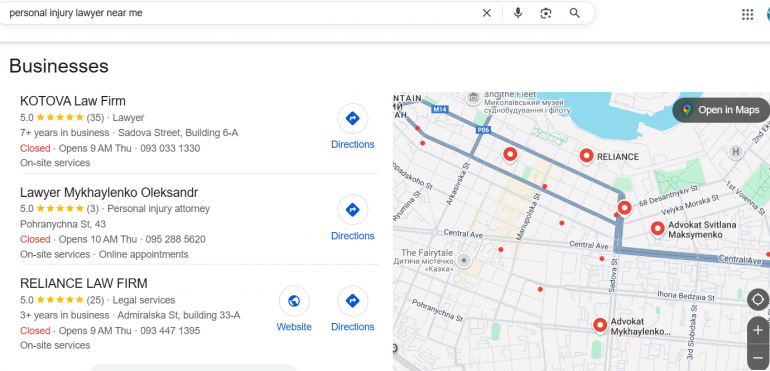Click into the search input field
Viewport: 770px width, 371px height.
[241, 13]
